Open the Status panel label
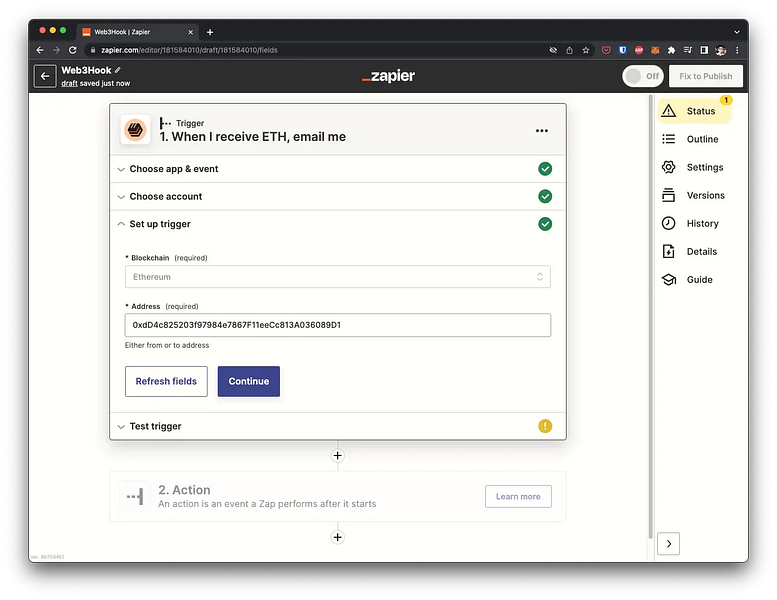777x600 pixels. (x=701, y=111)
